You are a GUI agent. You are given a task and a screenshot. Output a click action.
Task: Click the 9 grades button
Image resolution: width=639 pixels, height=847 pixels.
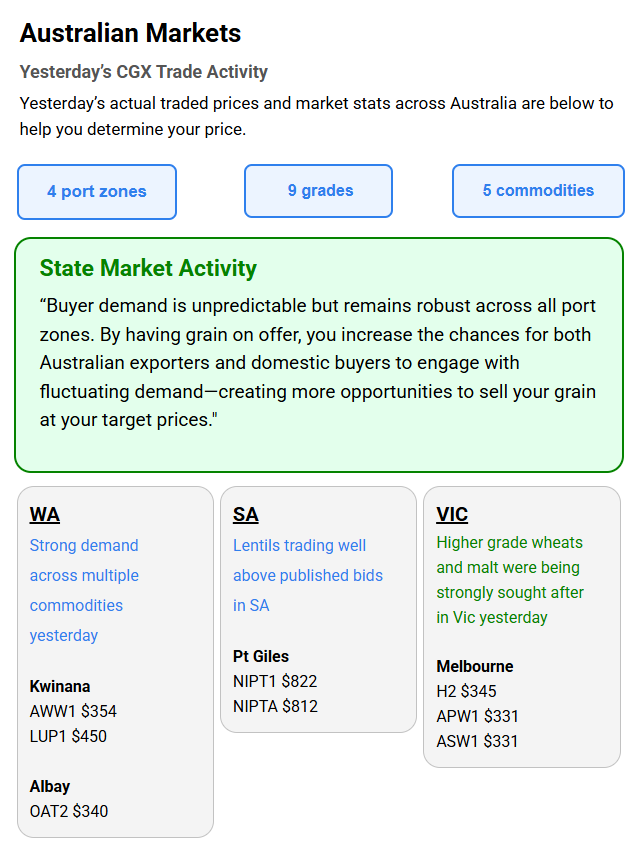(x=320, y=191)
